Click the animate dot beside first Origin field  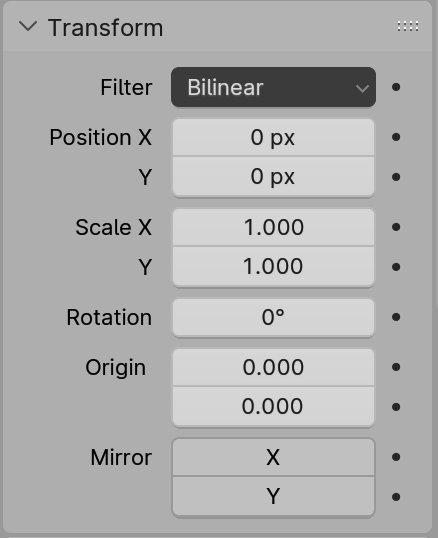pyautogui.click(x=396, y=367)
